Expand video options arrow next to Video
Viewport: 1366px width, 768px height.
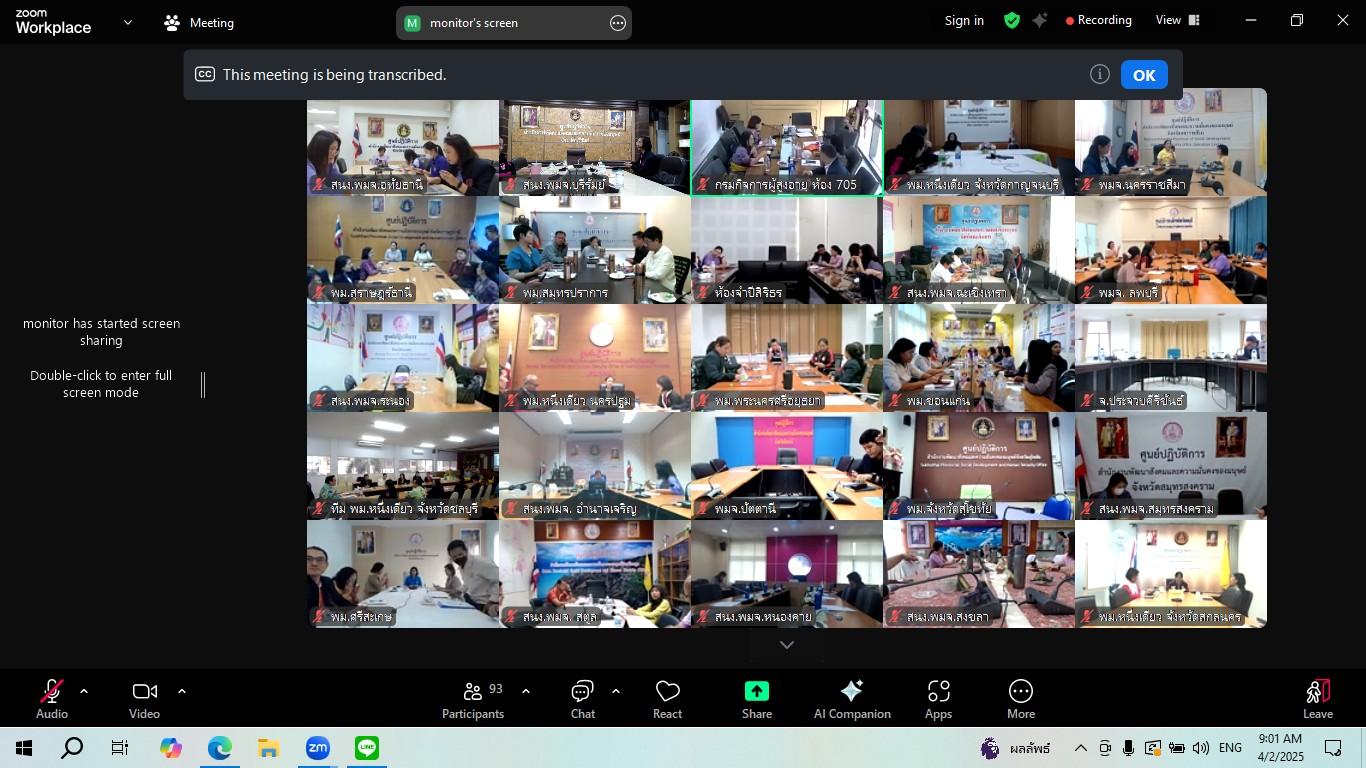(182, 691)
